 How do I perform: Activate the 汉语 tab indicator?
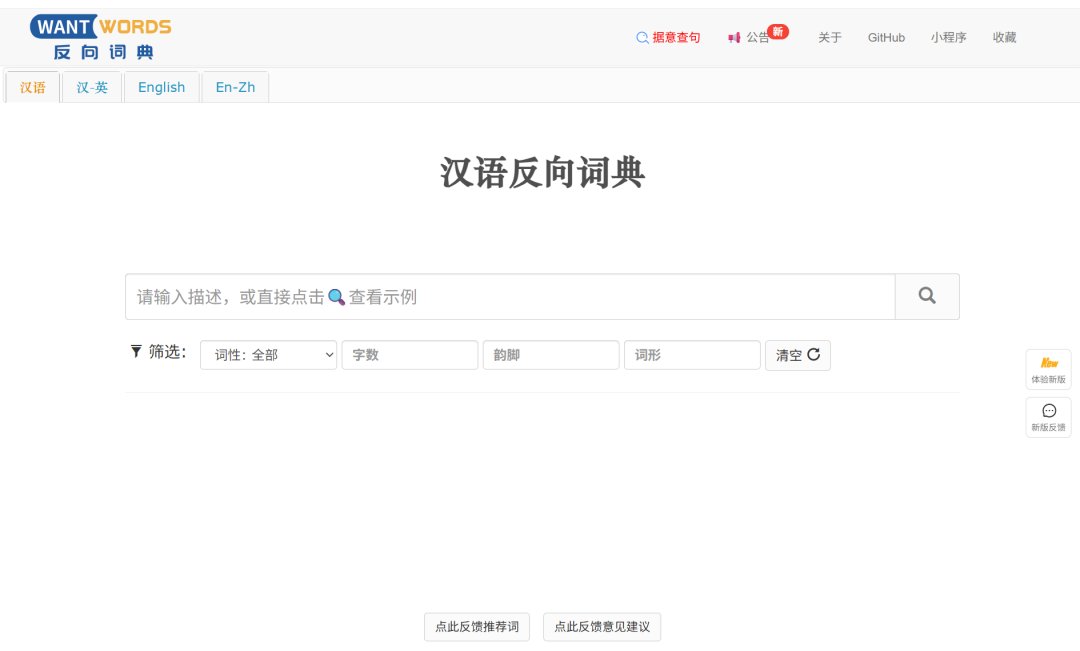(x=31, y=87)
